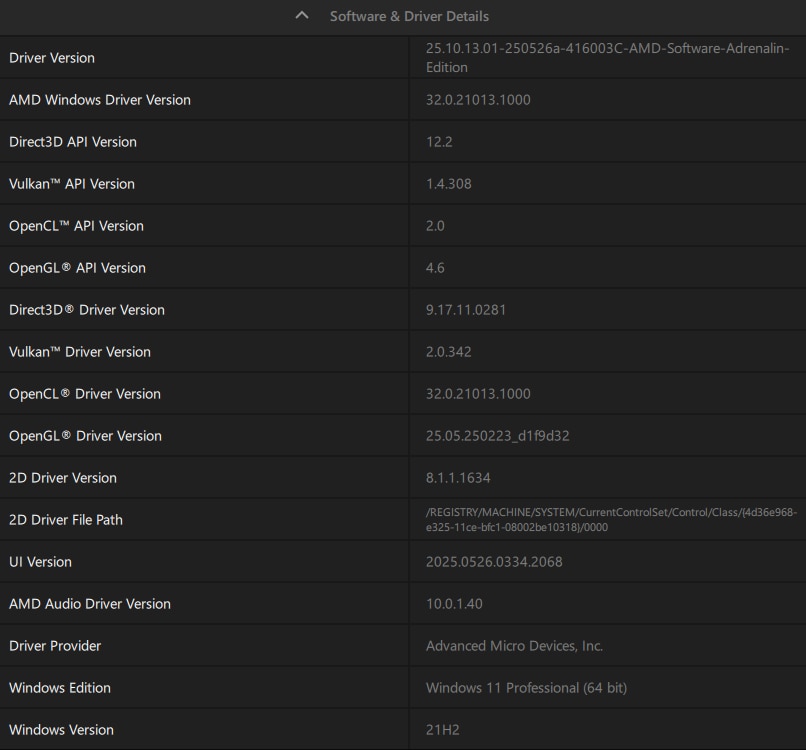
Task: Click value 32.0.21013.1000 beside AMD Windows Driver Version
Action: (478, 100)
